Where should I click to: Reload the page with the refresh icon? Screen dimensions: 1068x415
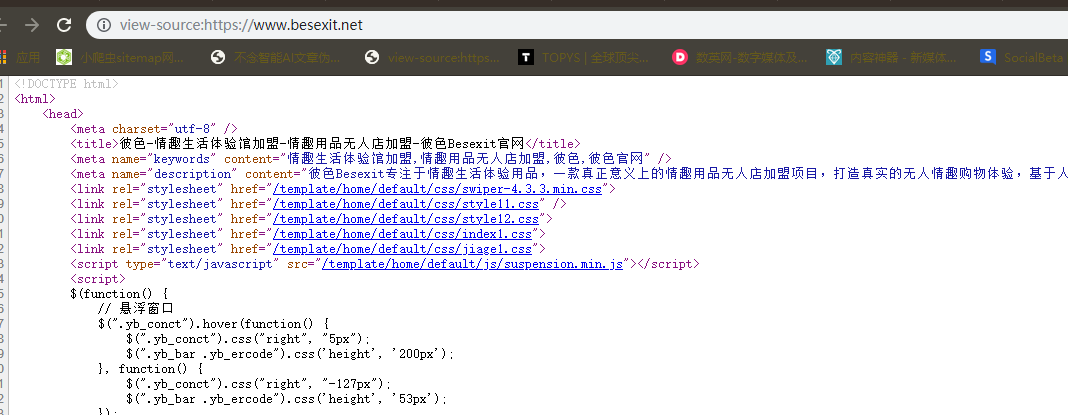(x=64, y=25)
